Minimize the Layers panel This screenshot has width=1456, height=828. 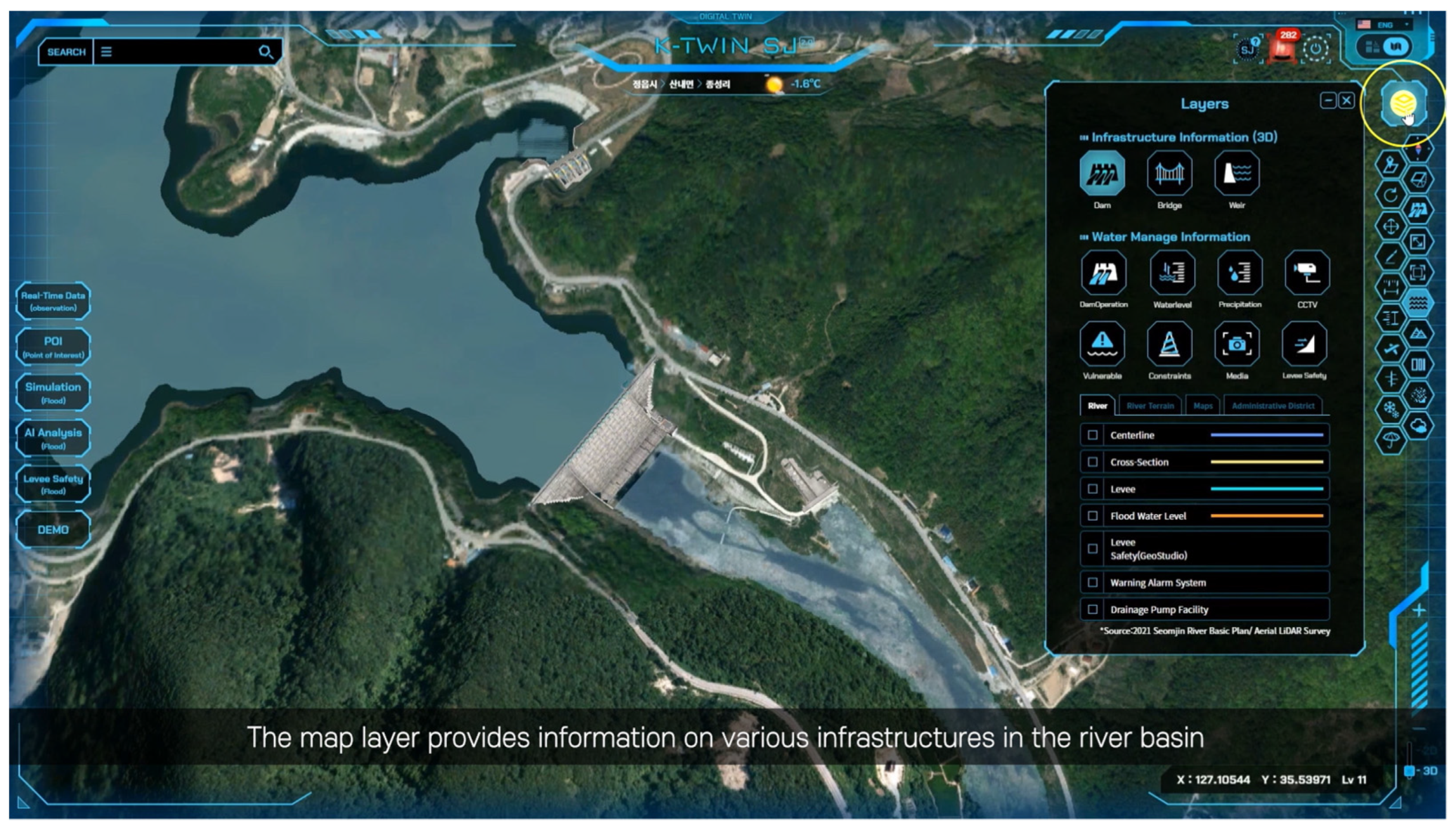pyautogui.click(x=1328, y=101)
